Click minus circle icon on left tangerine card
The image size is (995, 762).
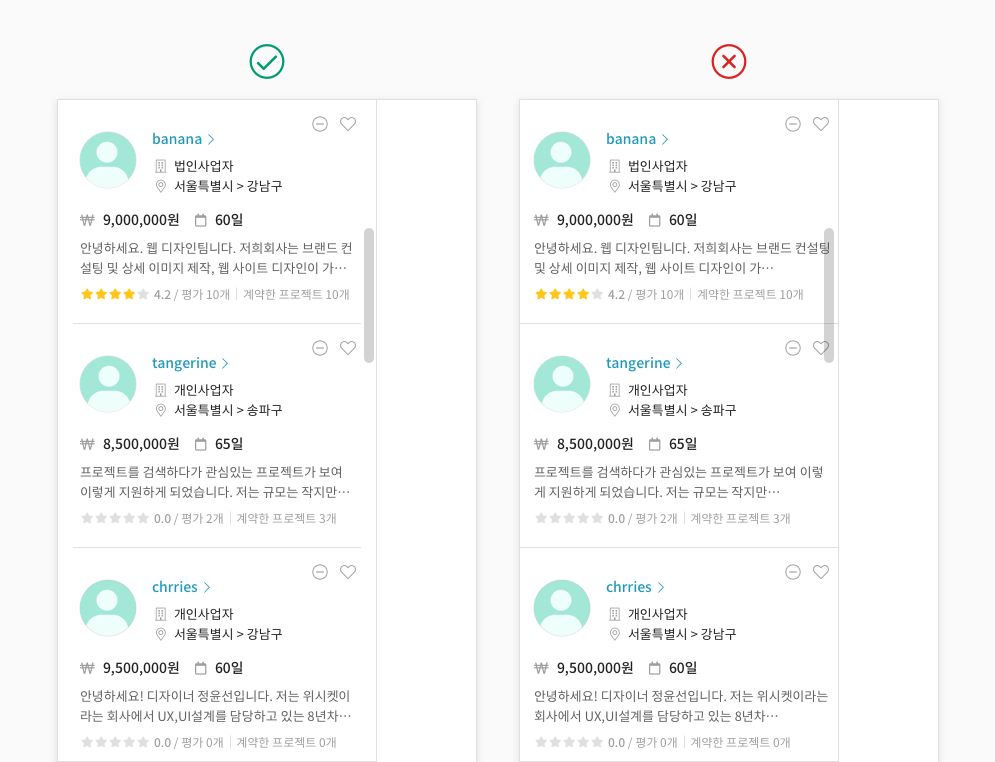(320, 348)
